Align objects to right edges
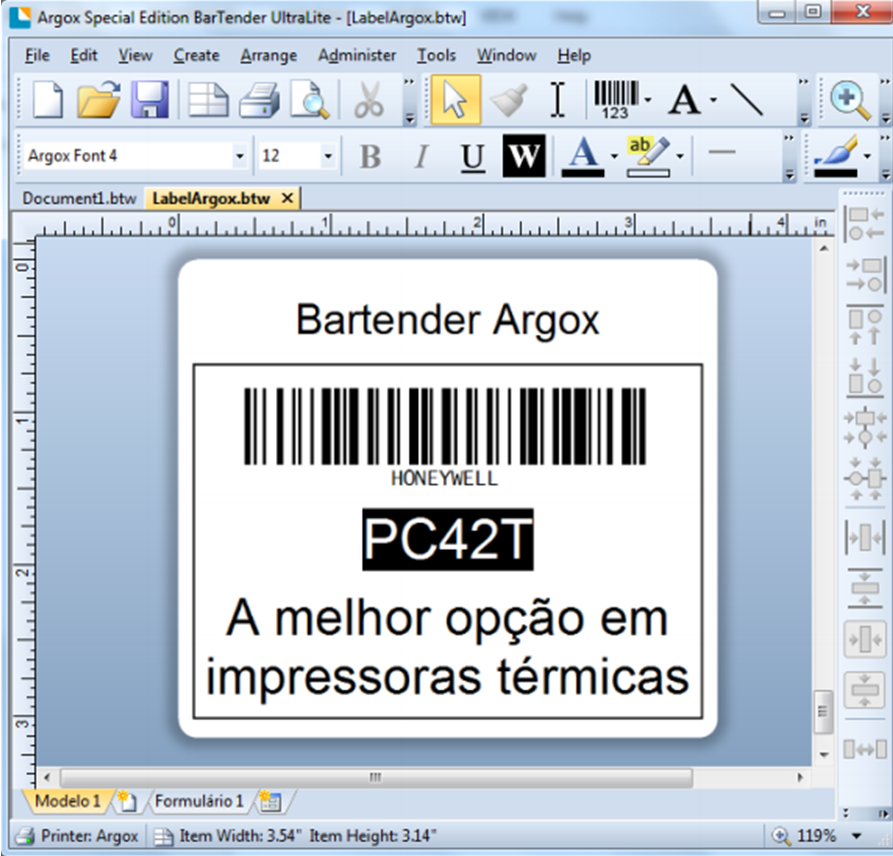The image size is (893, 856). pyautogui.click(x=865, y=275)
